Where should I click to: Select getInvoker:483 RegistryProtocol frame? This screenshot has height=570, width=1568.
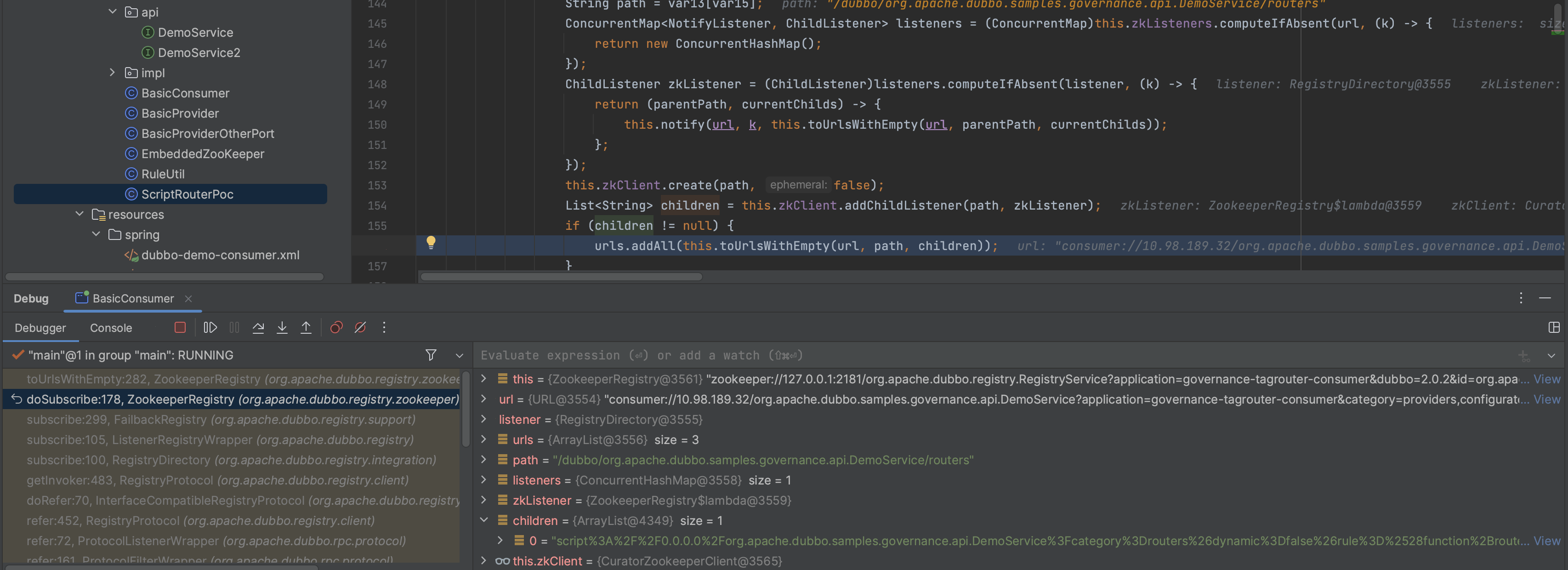[231, 480]
